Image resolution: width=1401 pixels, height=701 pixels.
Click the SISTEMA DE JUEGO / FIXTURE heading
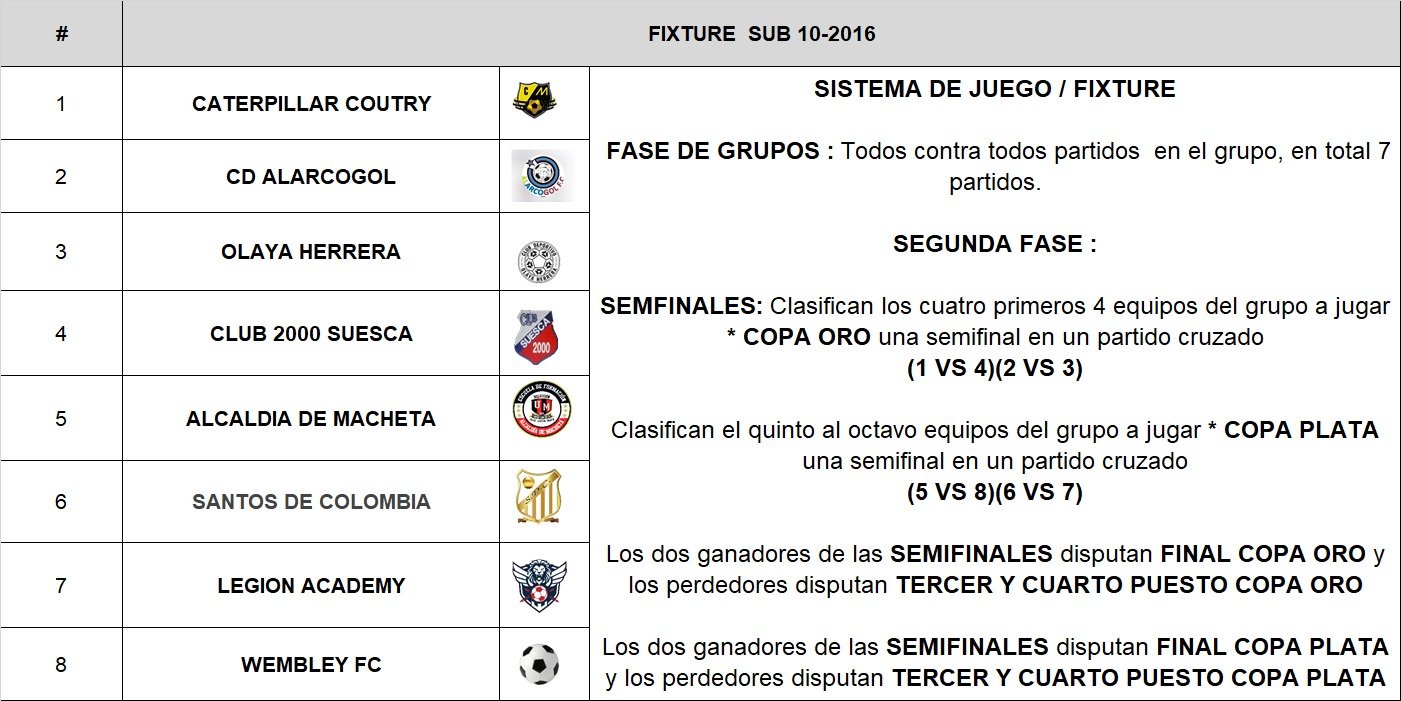pos(994,89)
